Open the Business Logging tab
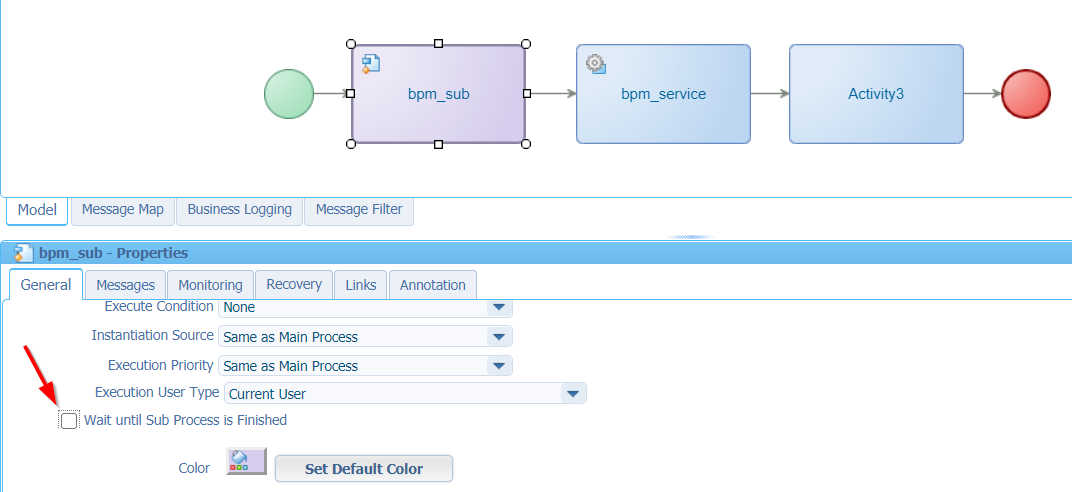 [240, 210]
